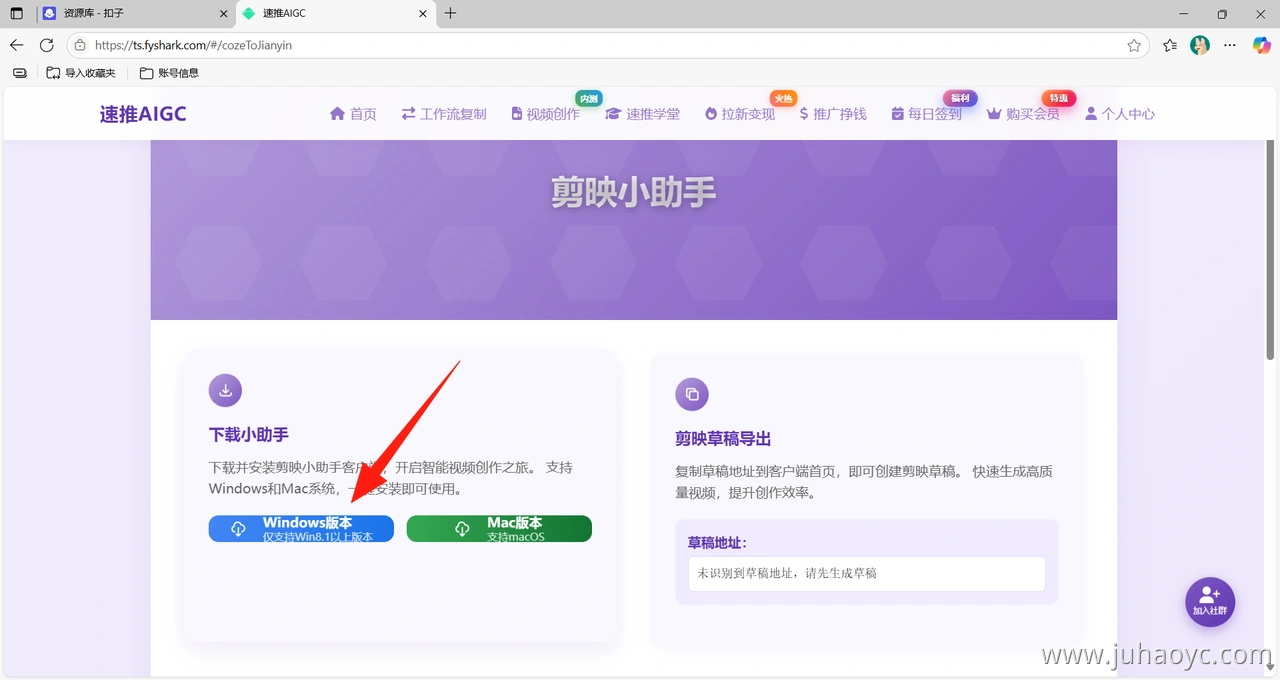Click the page vertical scrollbar

click(1271, 250)
